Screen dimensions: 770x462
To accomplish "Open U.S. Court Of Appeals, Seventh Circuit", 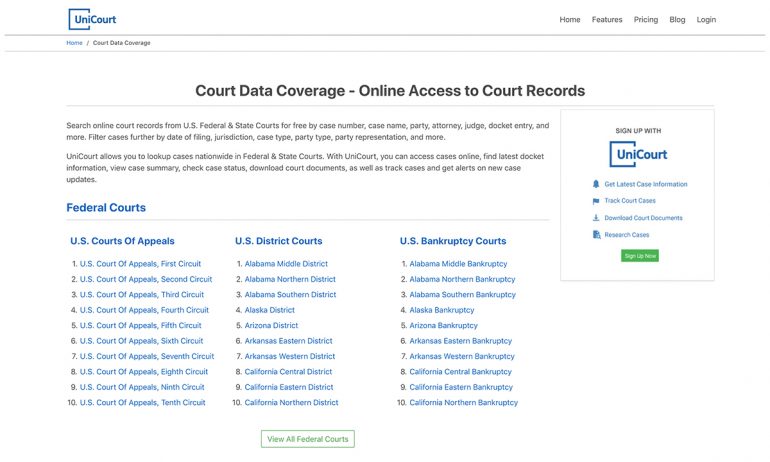I will click(x=147, y=356).
